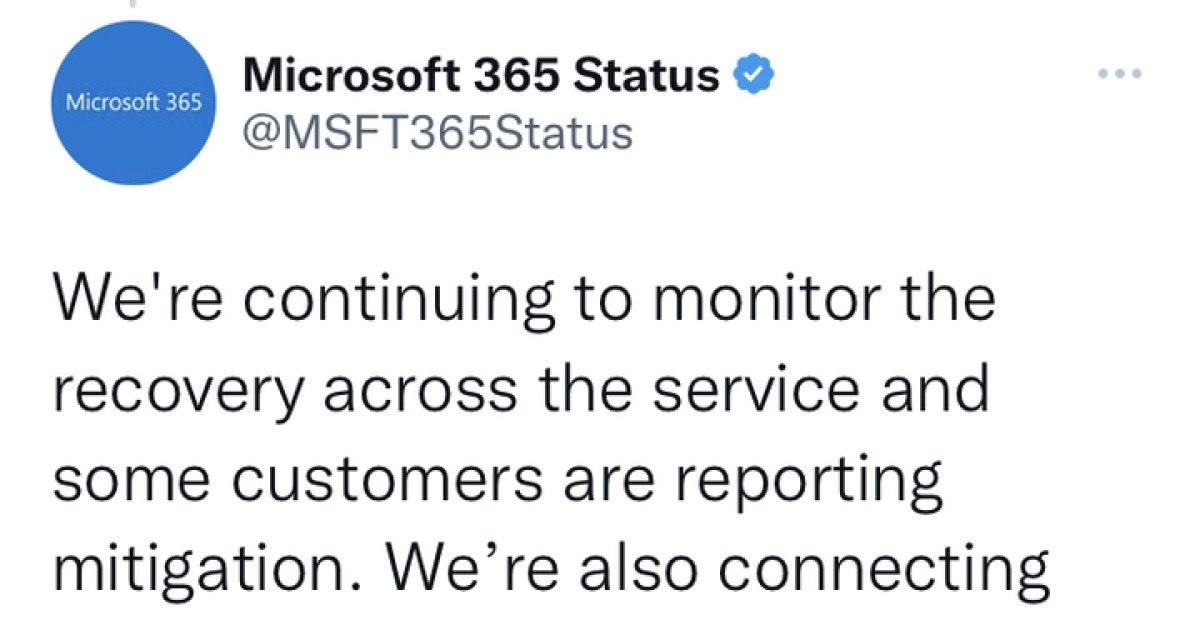Click the verification tick beside Microsoft 365 Status
Image resolution: width=1200 pixels, height=630 pixels.
[753, 73]
